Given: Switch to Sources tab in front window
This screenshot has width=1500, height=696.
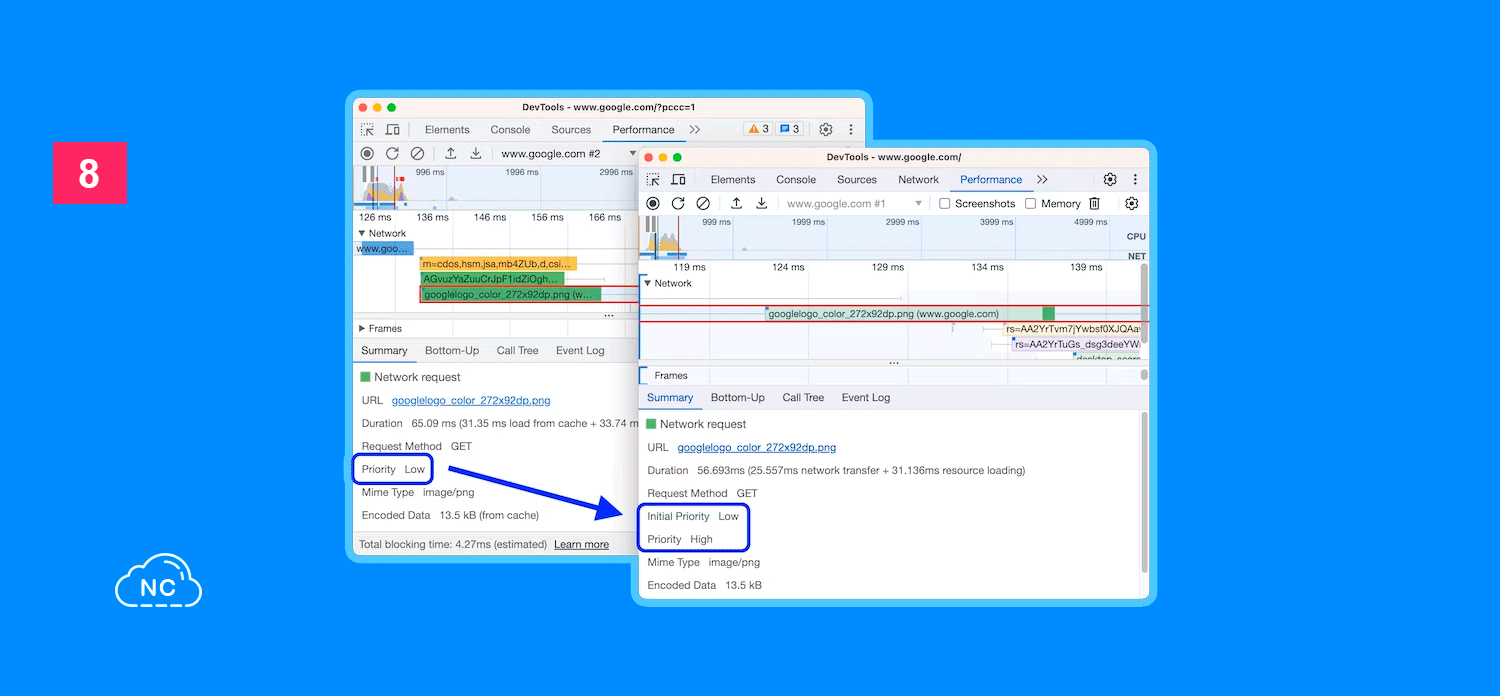Looking at the screenshot, I should pos(857,180).
